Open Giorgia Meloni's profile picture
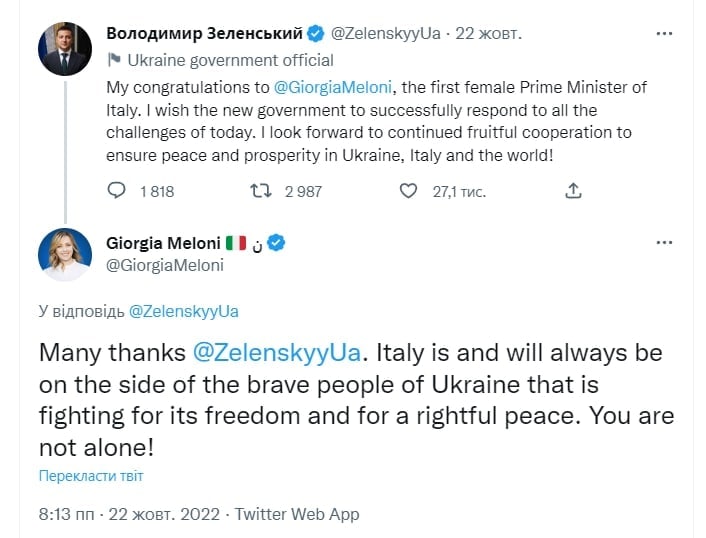The width and height of the screenshot is (706, 538). pos(65,254)
